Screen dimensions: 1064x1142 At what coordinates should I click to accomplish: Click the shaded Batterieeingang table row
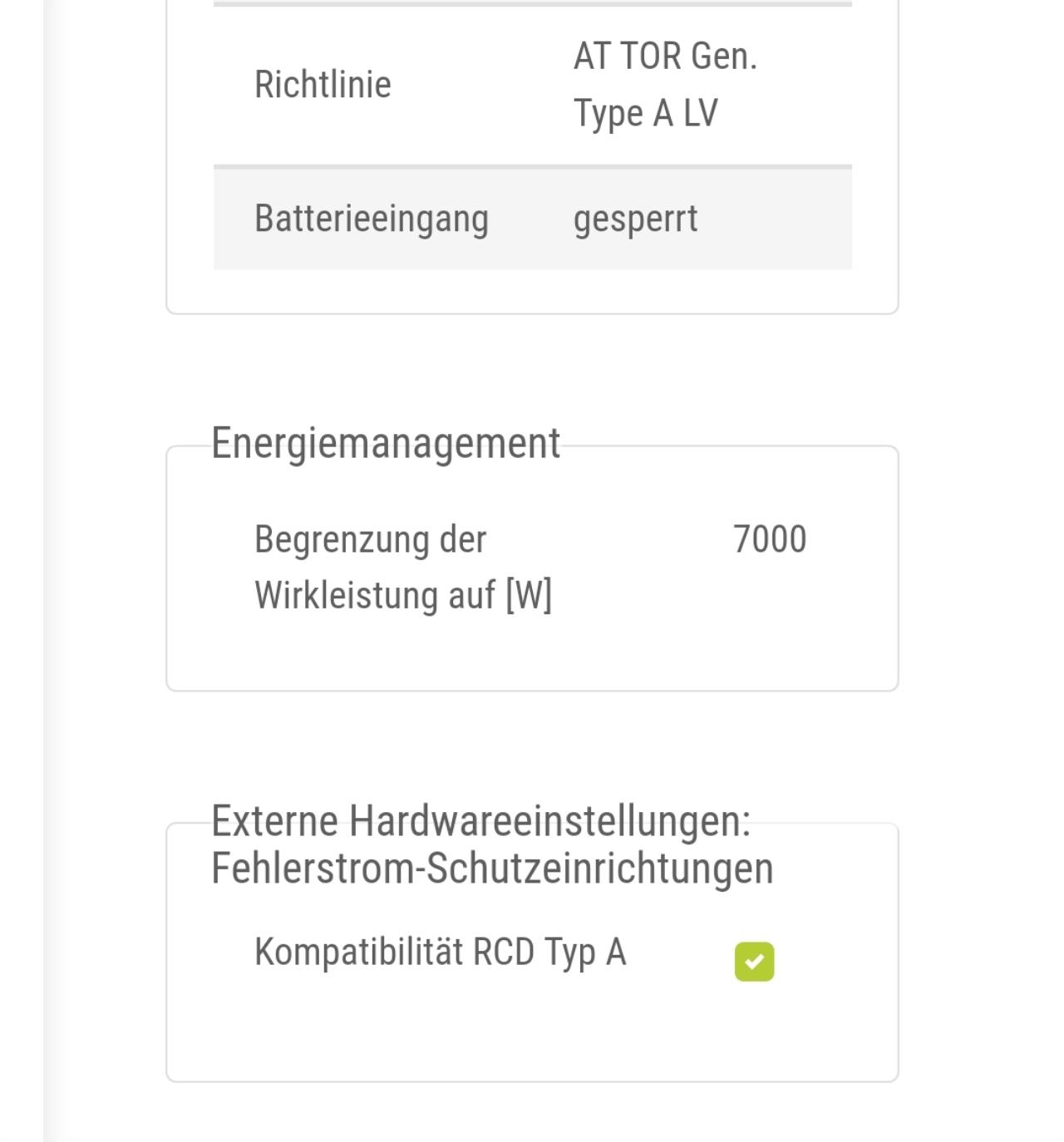point(533,219)
